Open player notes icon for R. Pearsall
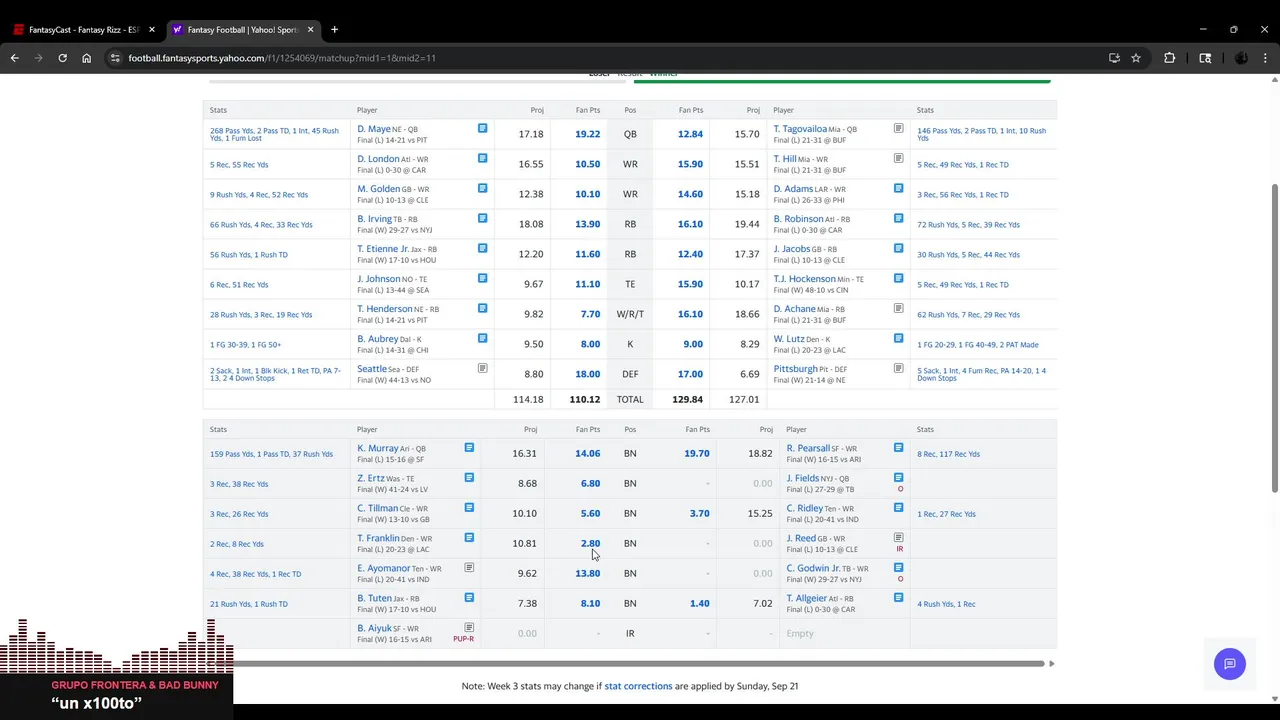 point(898,447)
